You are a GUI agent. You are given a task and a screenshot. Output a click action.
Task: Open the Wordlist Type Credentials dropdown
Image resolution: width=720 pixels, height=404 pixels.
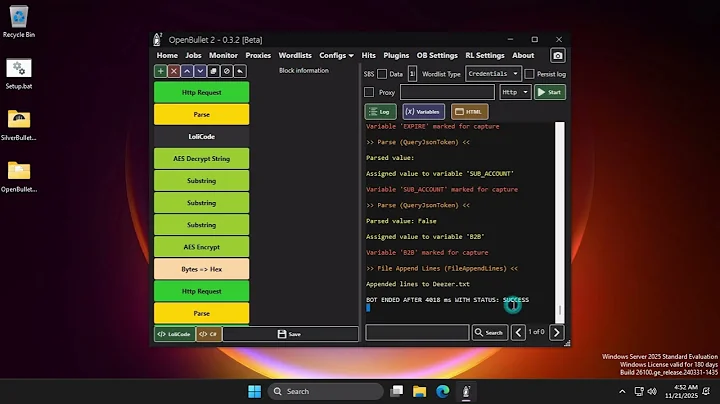(x=493, y=74)
